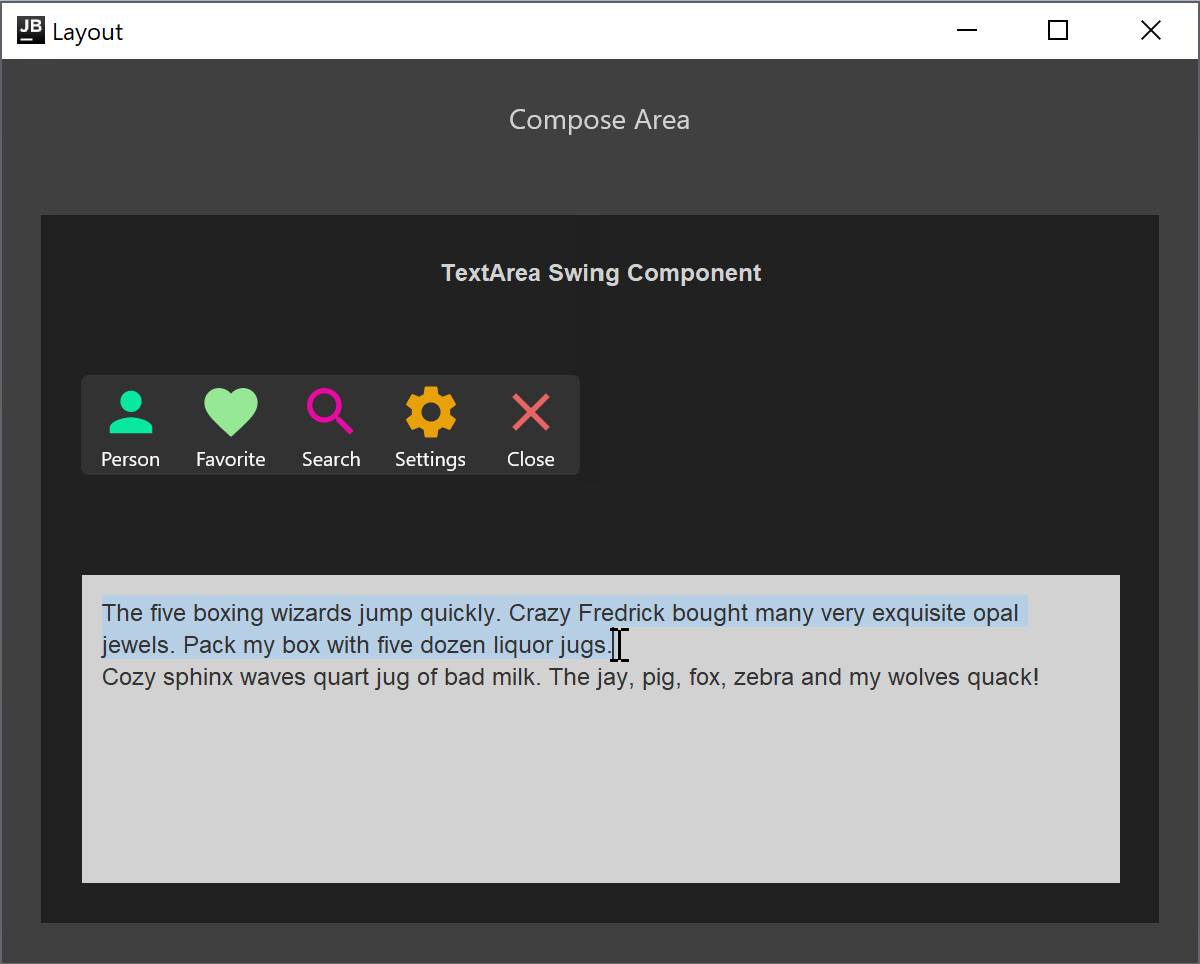Click the "TextArea Swing Component" title

coord(601,273)
